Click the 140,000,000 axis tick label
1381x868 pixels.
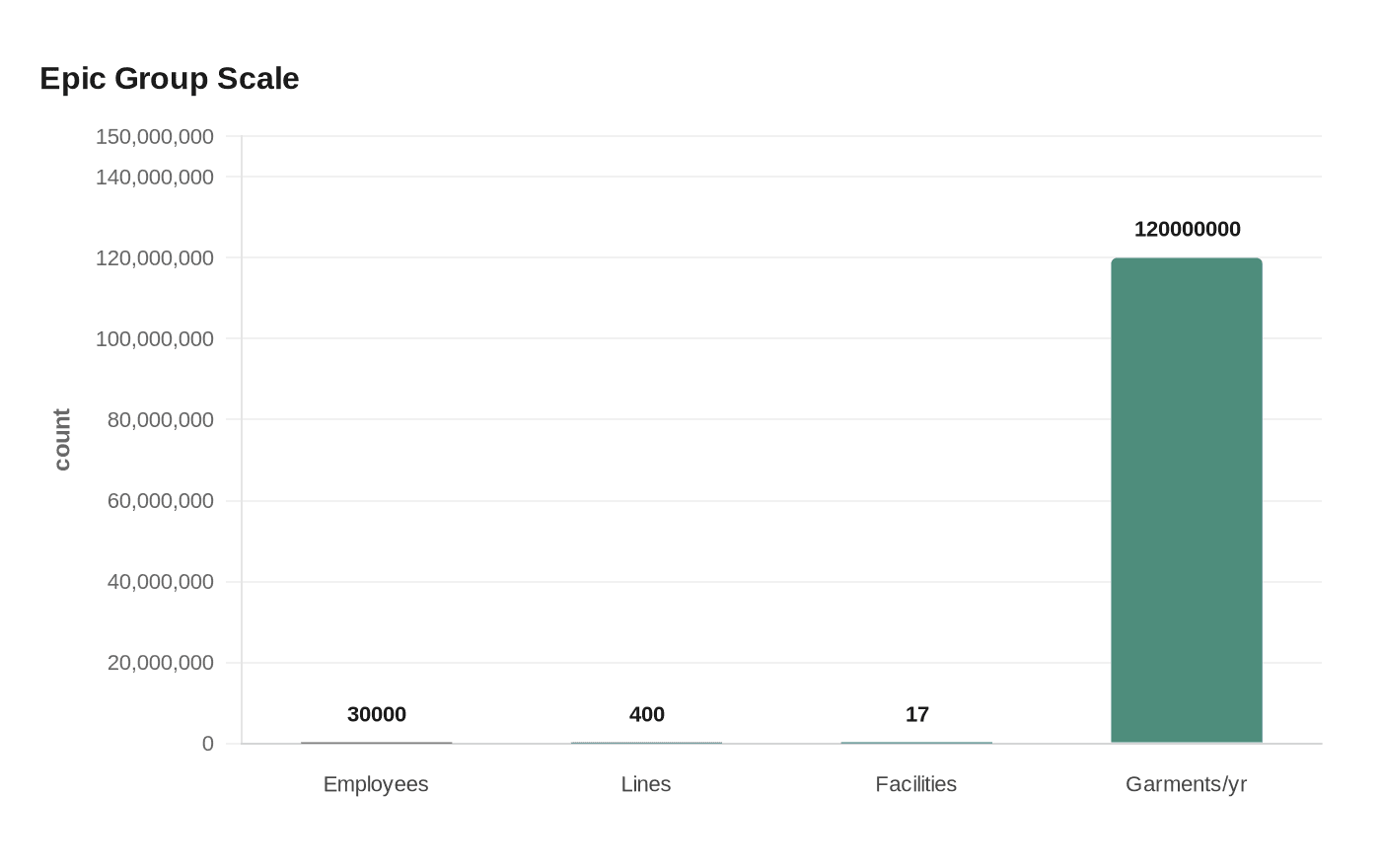click(x=155, y=177)
